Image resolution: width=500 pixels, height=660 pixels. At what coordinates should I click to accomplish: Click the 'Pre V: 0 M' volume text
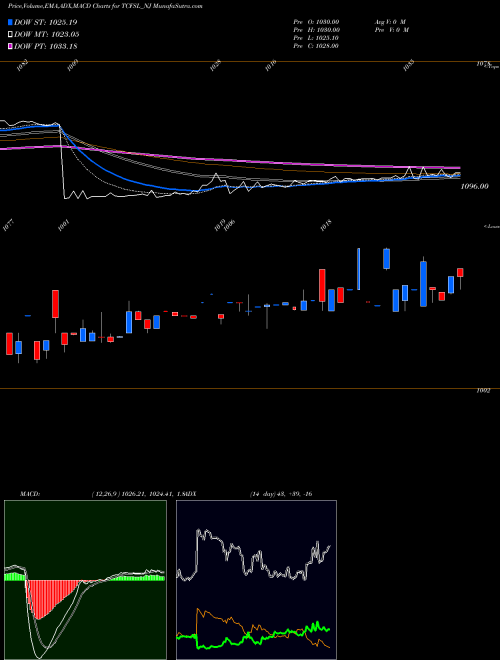pyautogui.click(x=393, y=30)
